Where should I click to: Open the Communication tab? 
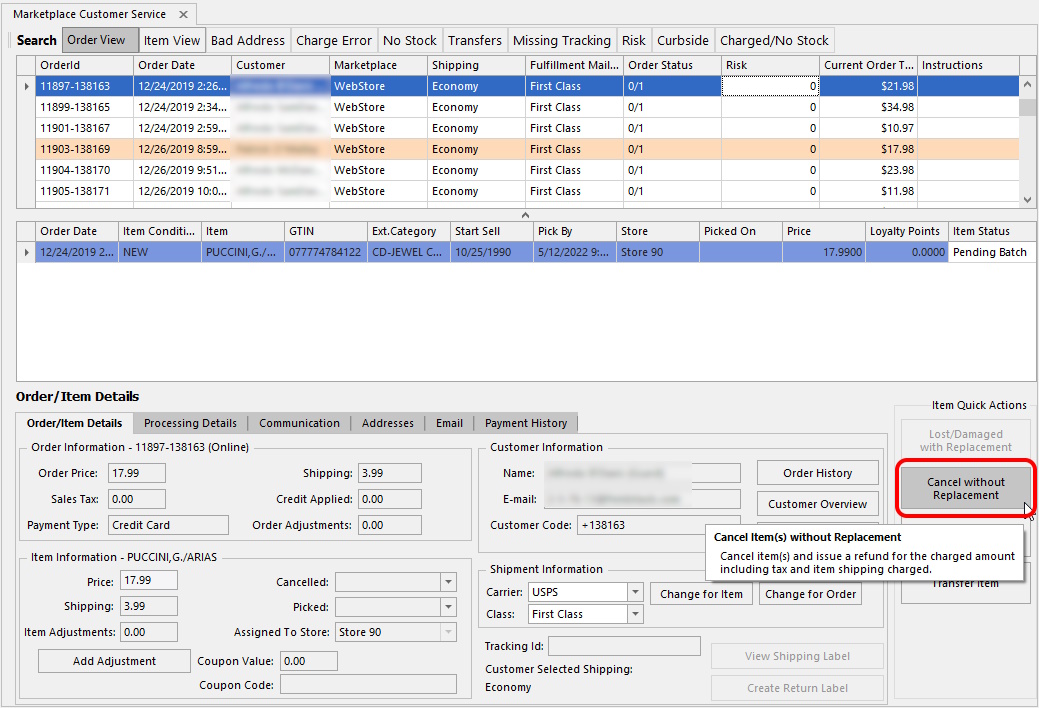pyautogui.click(x=300, y=423)
